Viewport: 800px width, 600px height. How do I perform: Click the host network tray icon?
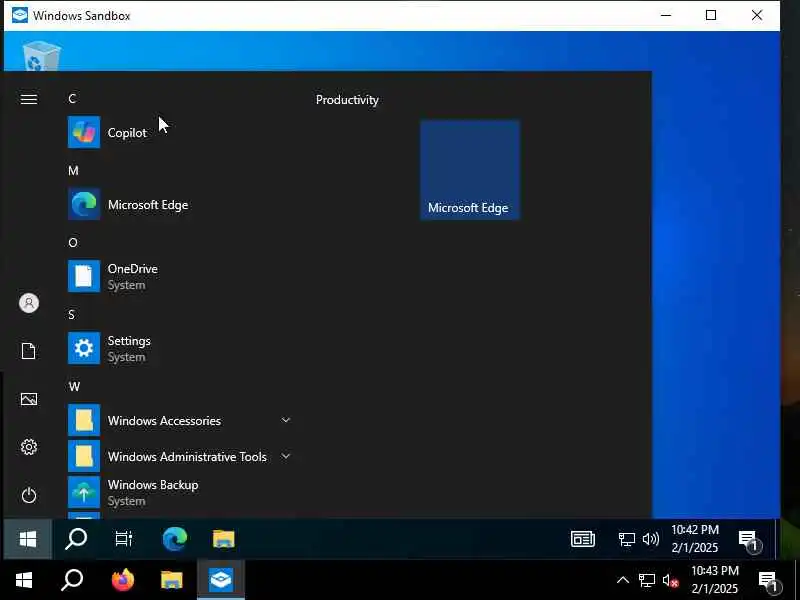(x=646, y=580)
